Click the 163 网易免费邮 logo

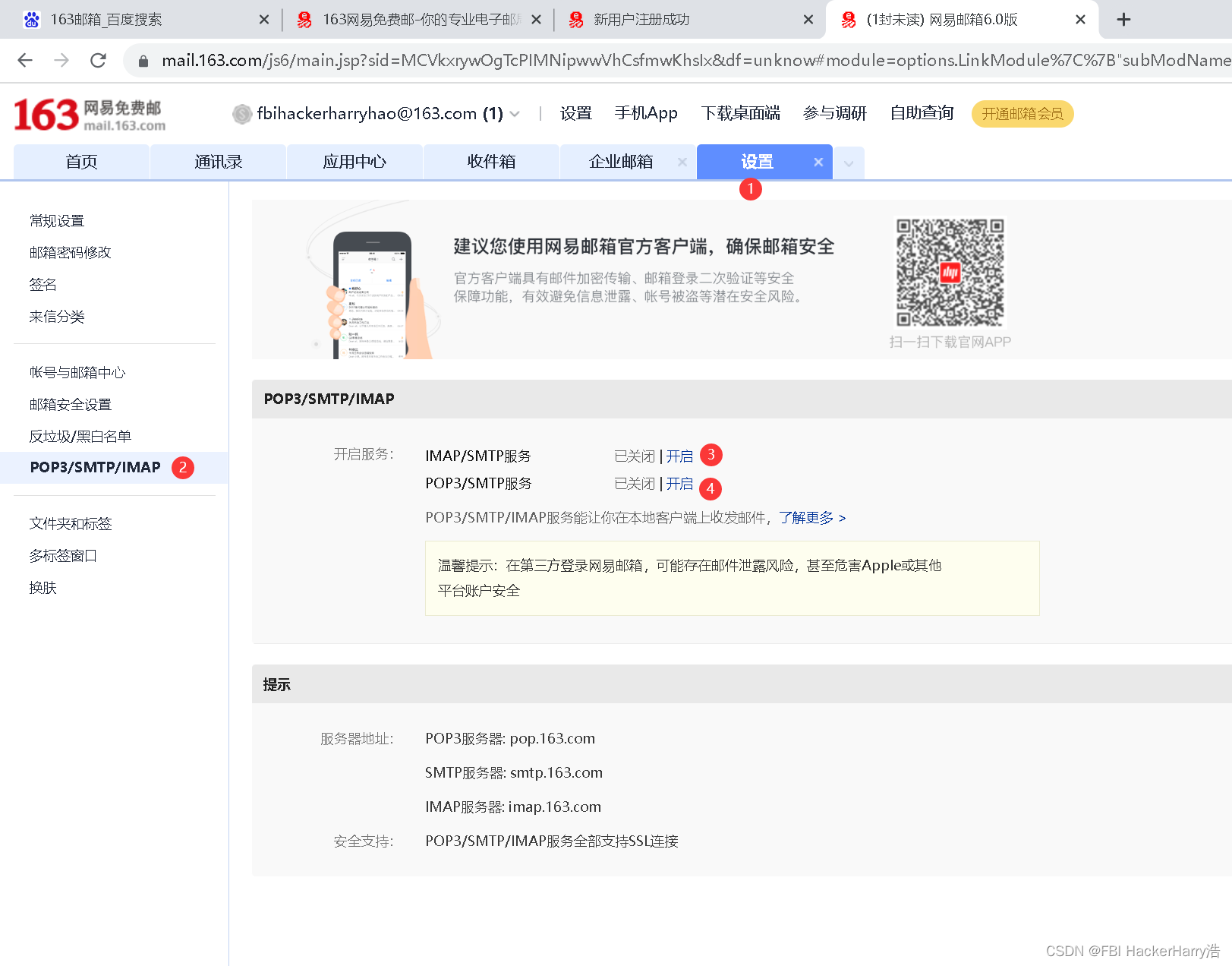coord(90,115)
